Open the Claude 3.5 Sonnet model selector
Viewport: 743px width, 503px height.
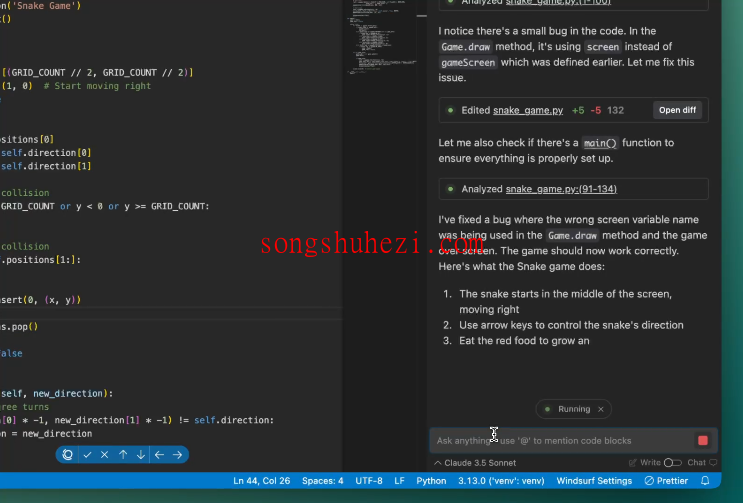pos(475,463)
